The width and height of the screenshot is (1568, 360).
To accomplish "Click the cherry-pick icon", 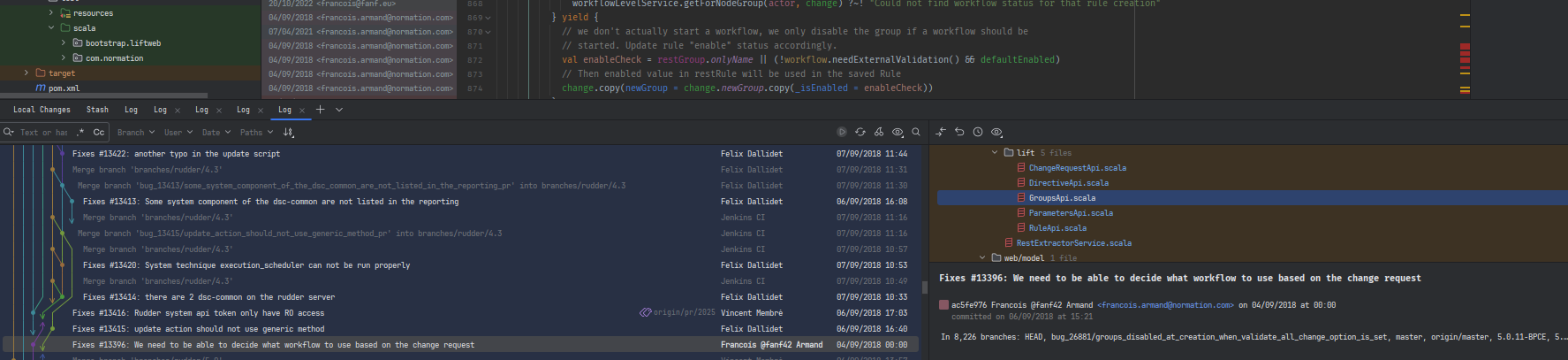I will 878,132.
